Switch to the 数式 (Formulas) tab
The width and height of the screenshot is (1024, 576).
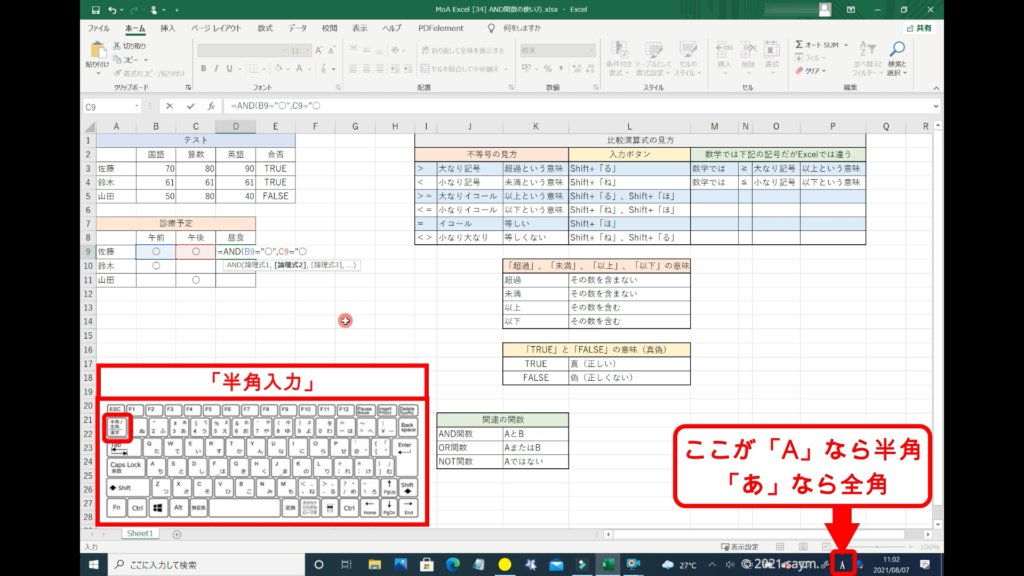[265, 28]
